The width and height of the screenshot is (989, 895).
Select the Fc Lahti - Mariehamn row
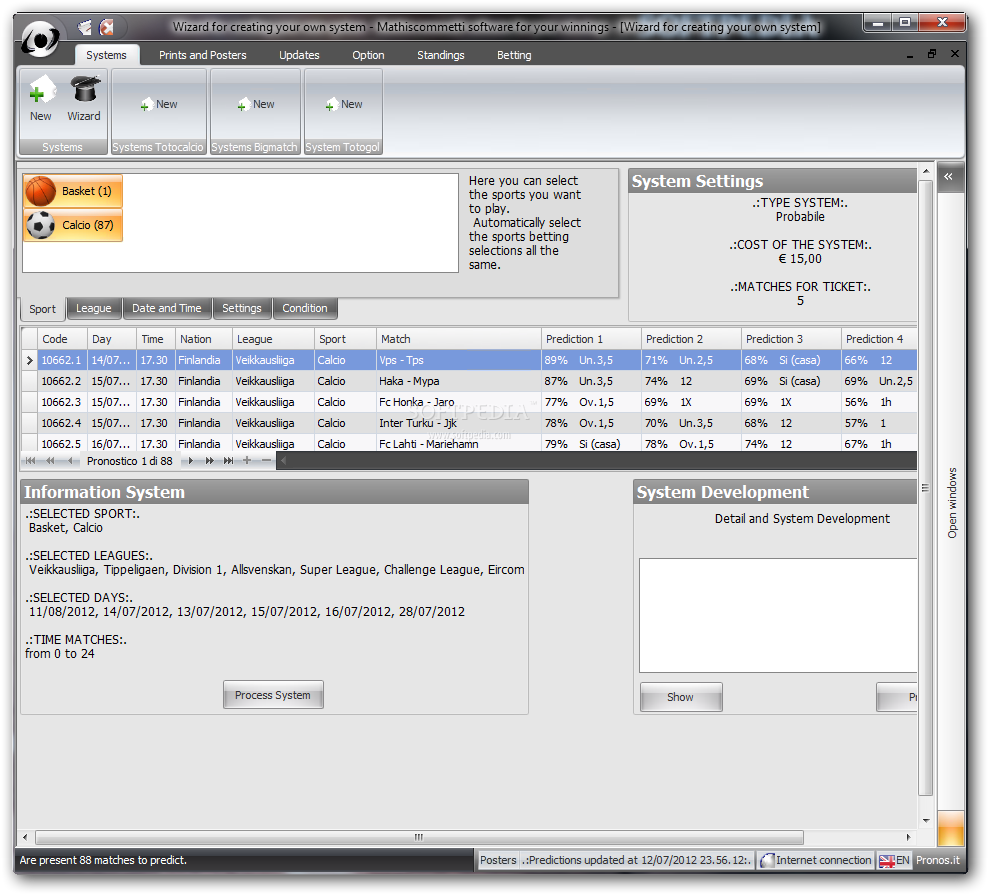pyautogui.click(x=469, y=443)
